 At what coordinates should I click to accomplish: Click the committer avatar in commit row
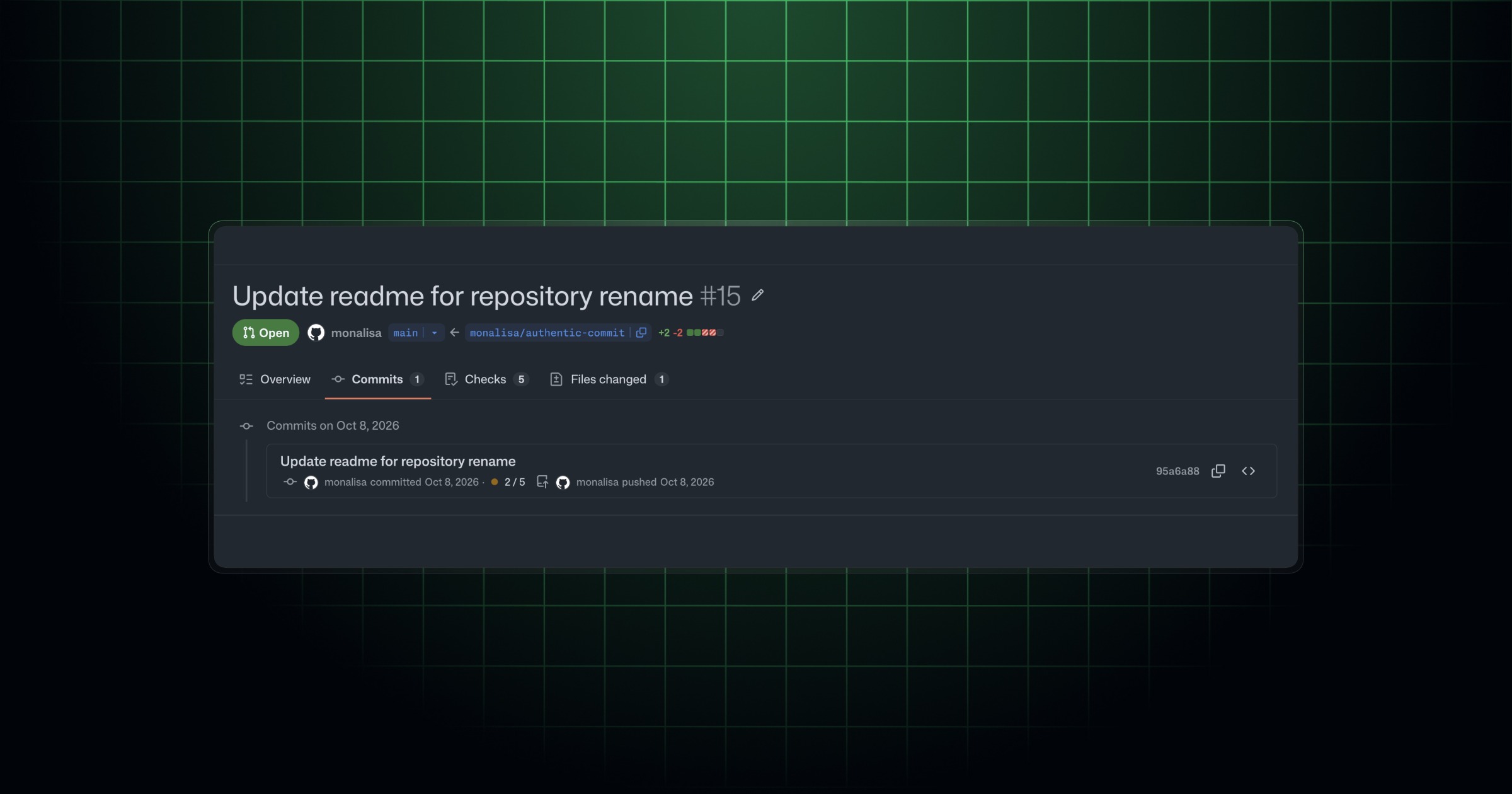[311, 483]
